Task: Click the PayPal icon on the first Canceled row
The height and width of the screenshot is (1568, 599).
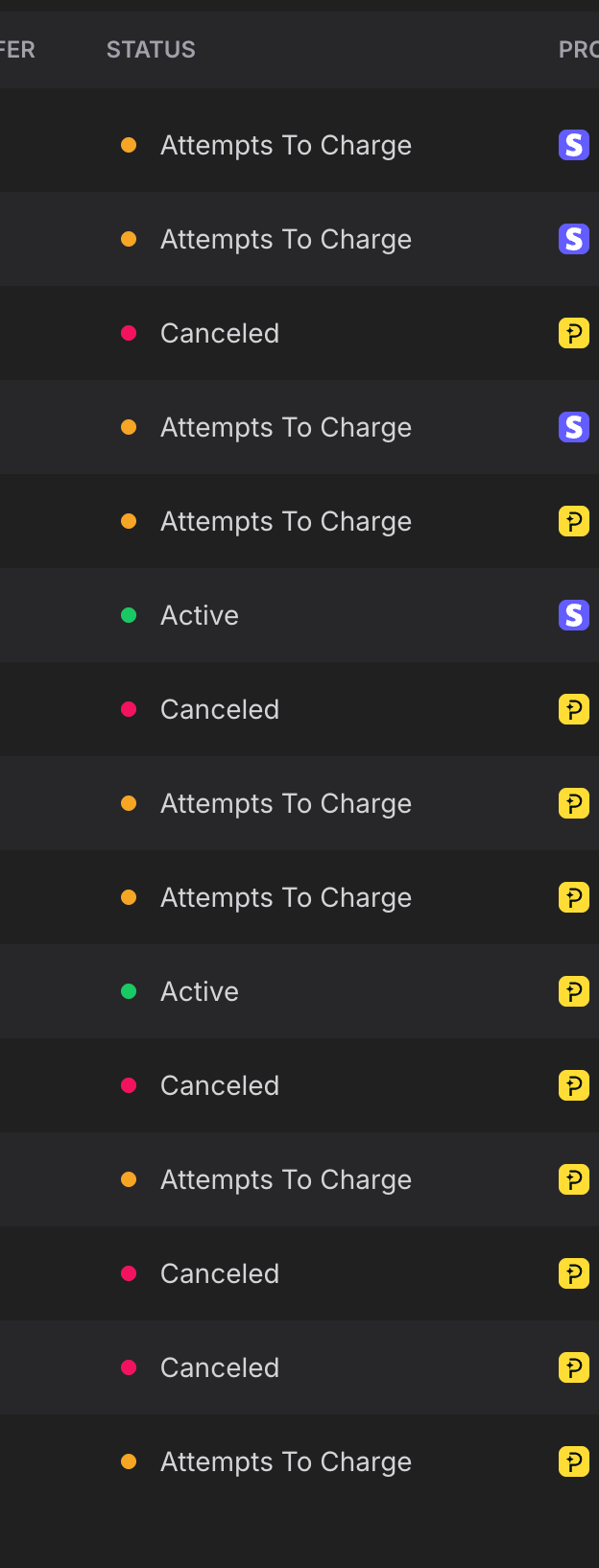Action: pos(574,333)
